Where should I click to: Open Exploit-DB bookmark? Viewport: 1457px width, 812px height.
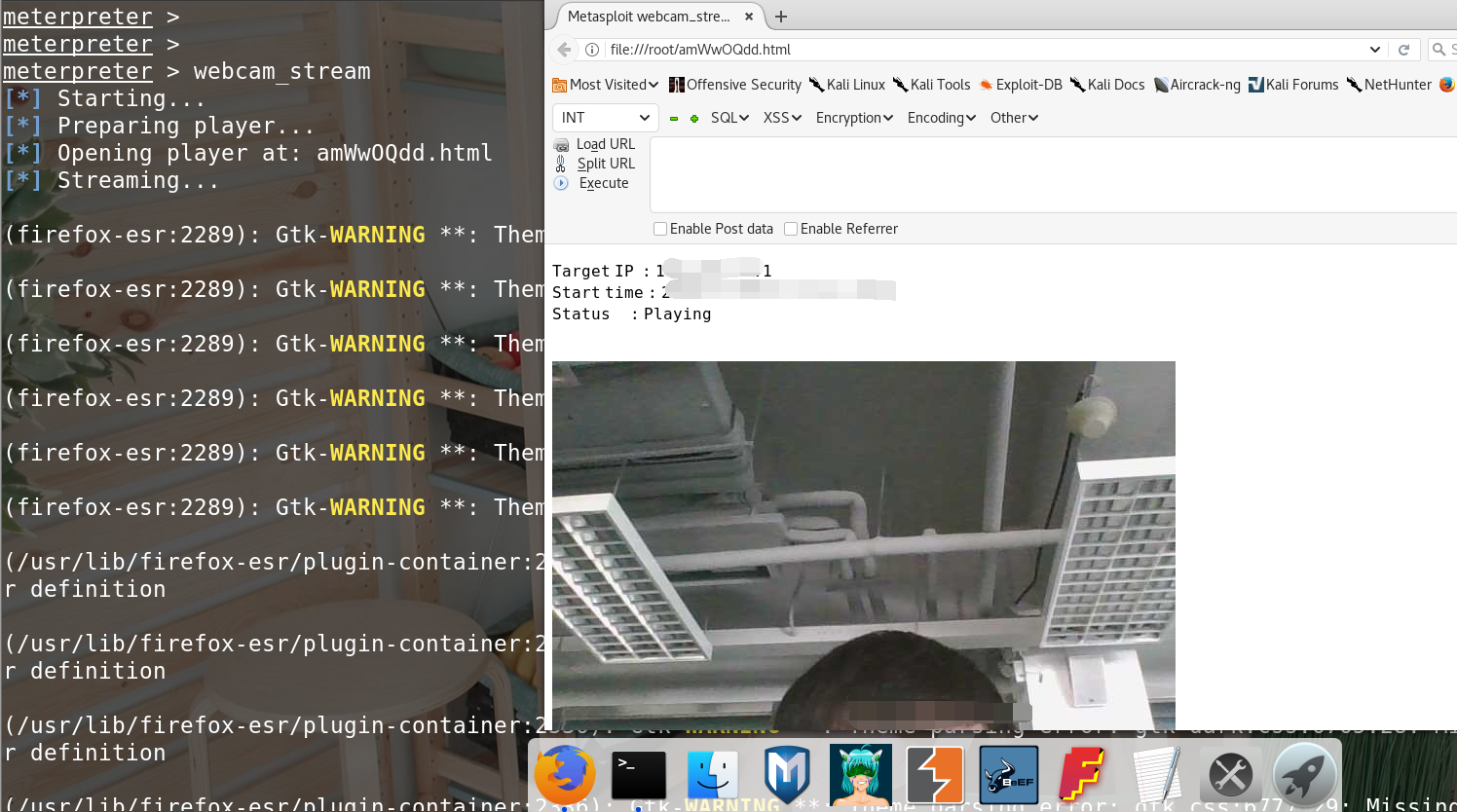(x=1021, y=85)
